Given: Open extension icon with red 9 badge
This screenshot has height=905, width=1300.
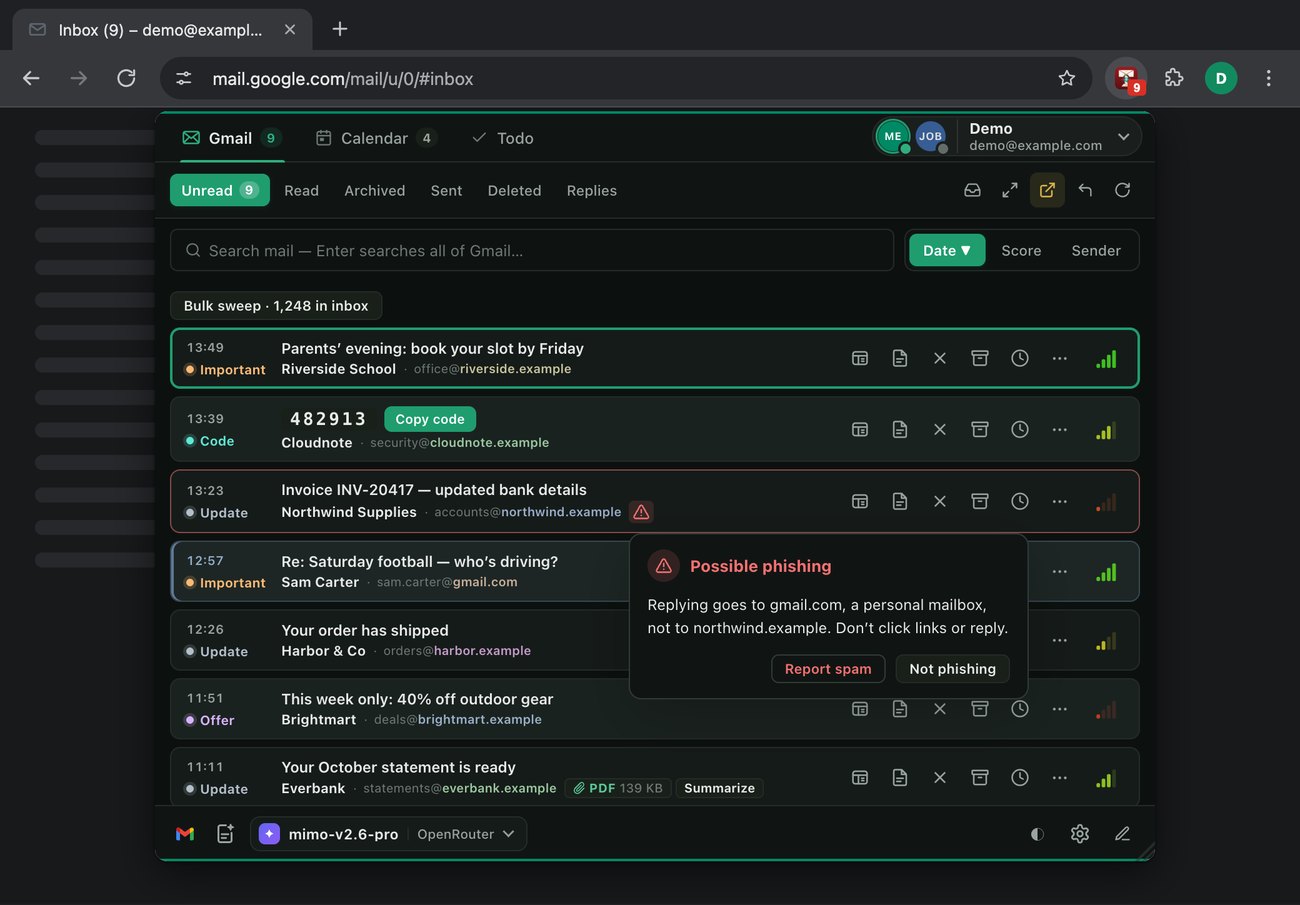Looking at the screenshot, I should click(1127, 78).
